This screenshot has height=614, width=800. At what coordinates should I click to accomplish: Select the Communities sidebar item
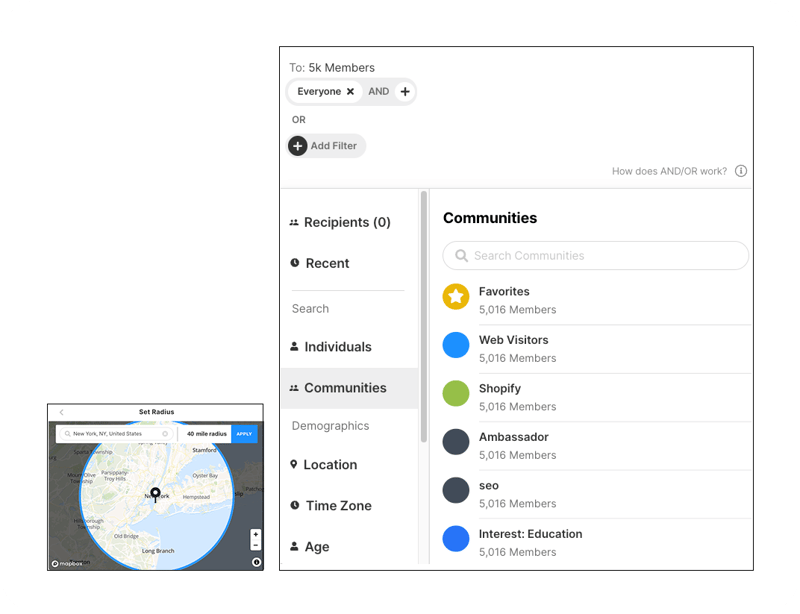click(x=344, y=388)
